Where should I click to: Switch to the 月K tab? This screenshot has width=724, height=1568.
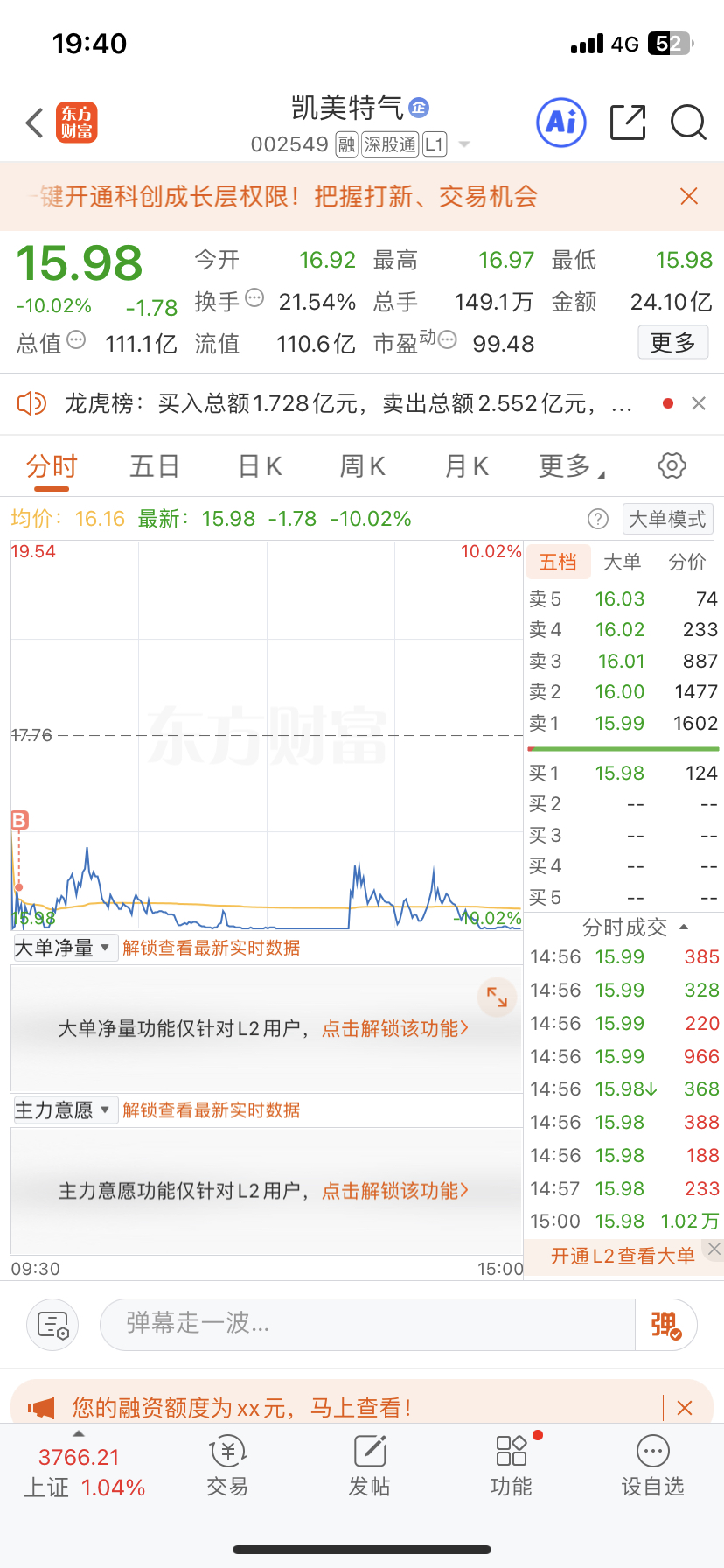(x=467, y=466)
